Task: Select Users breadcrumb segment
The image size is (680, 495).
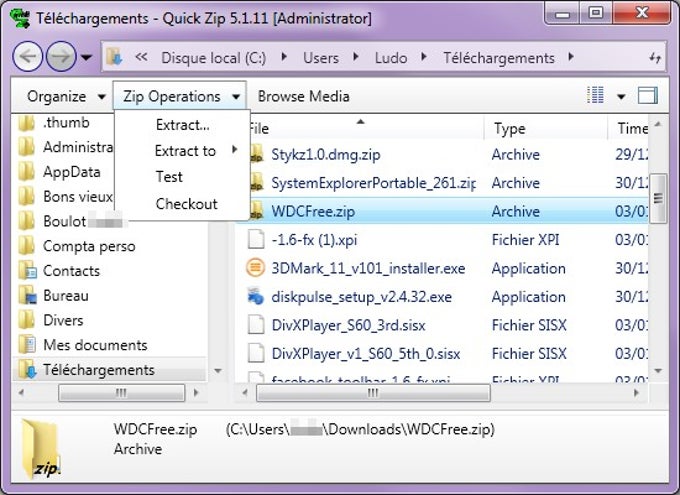Action: click(321, 58)
